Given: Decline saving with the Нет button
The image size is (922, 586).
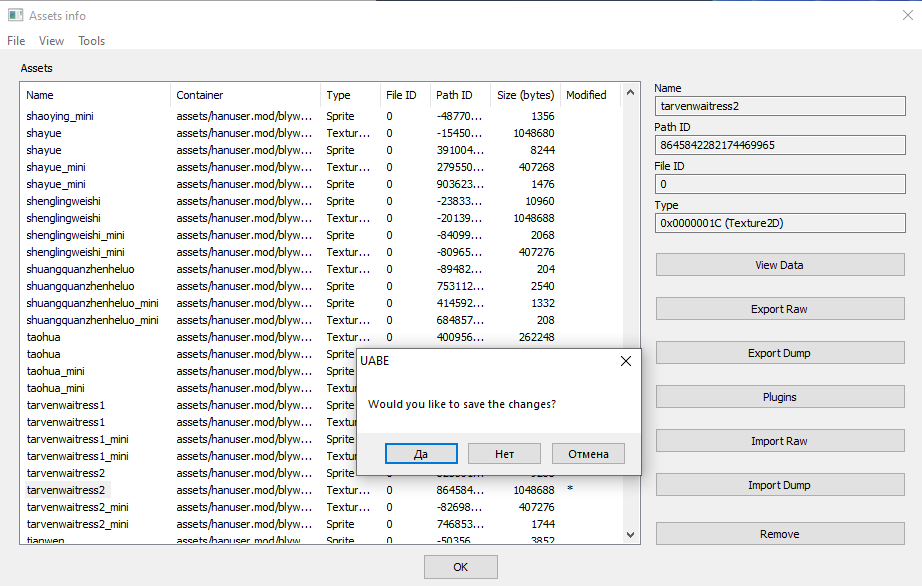Looking at the screenshot, I should click(x=505, y=454).
